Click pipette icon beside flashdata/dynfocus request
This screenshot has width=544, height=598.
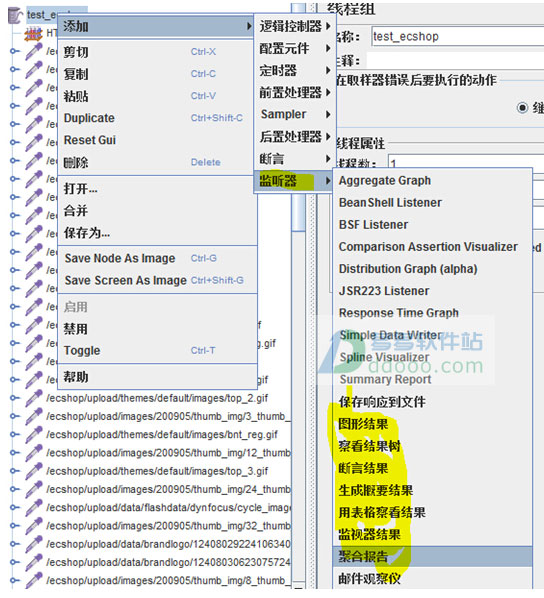click(34, 508)
